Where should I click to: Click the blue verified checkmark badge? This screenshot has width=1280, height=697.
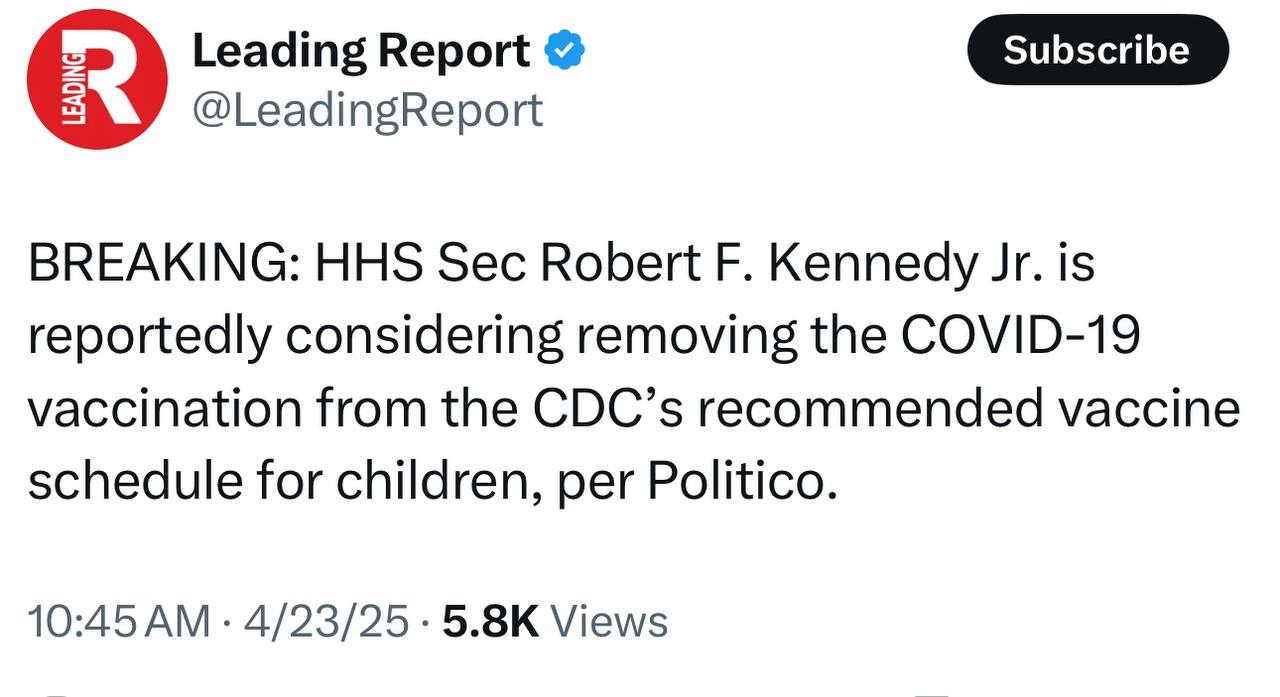(564, 51)
